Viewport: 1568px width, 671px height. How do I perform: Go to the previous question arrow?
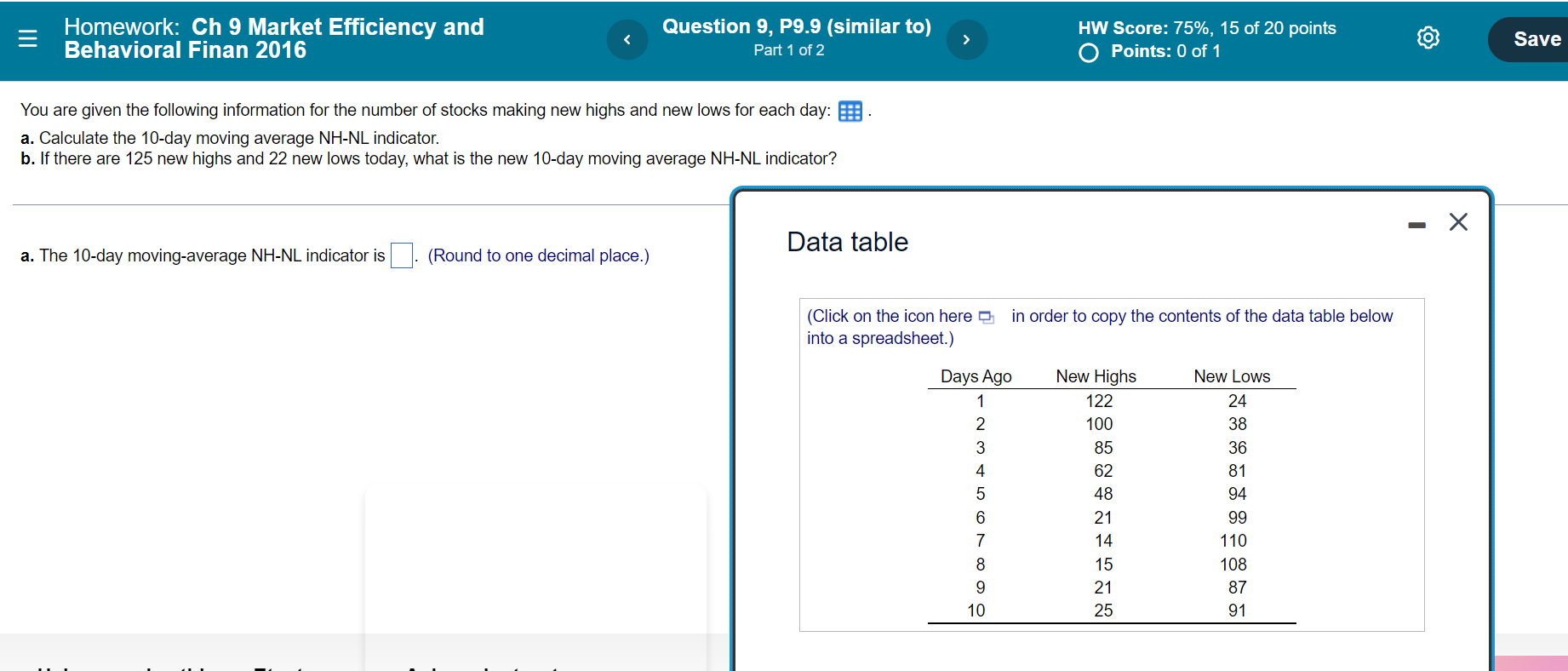coord(627,39)
